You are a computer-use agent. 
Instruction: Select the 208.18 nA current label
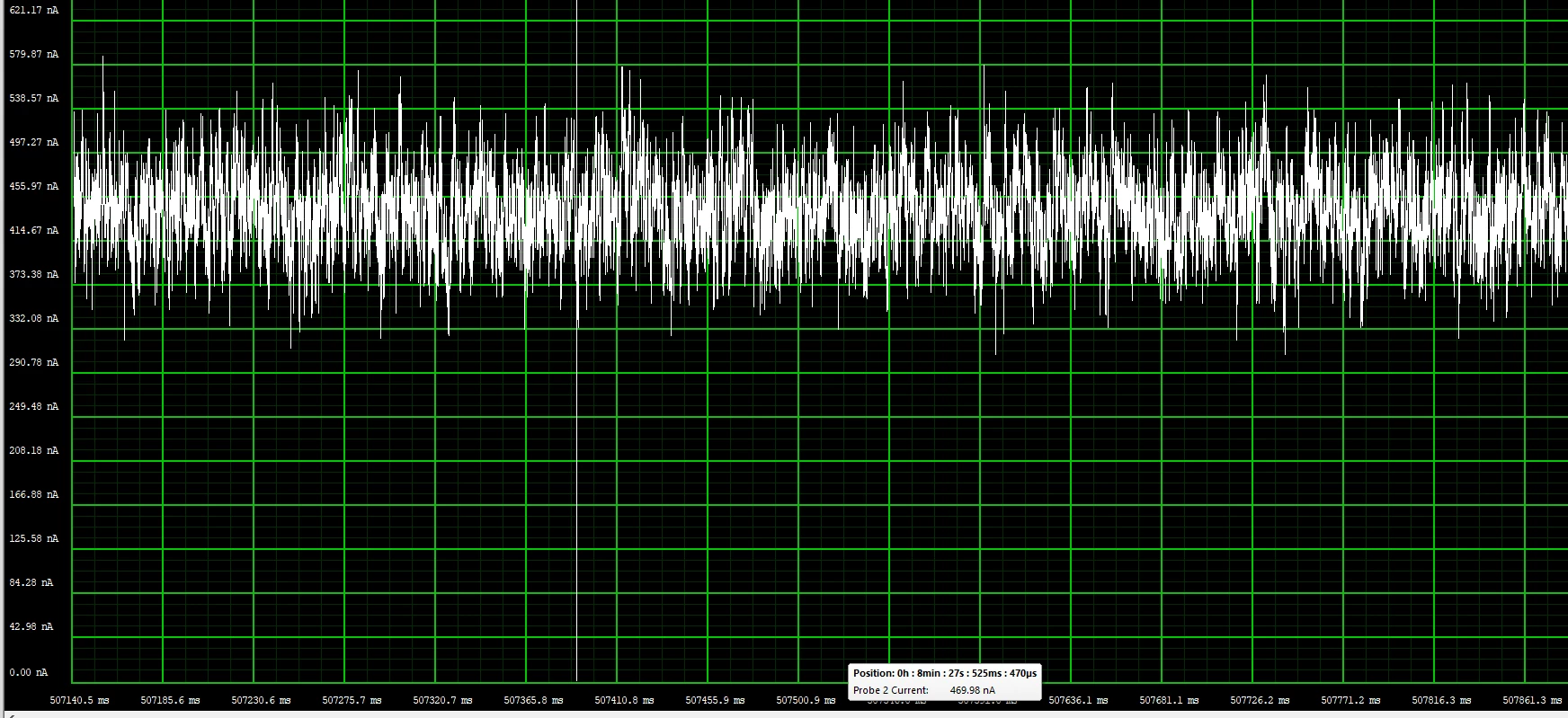[34, 450]
